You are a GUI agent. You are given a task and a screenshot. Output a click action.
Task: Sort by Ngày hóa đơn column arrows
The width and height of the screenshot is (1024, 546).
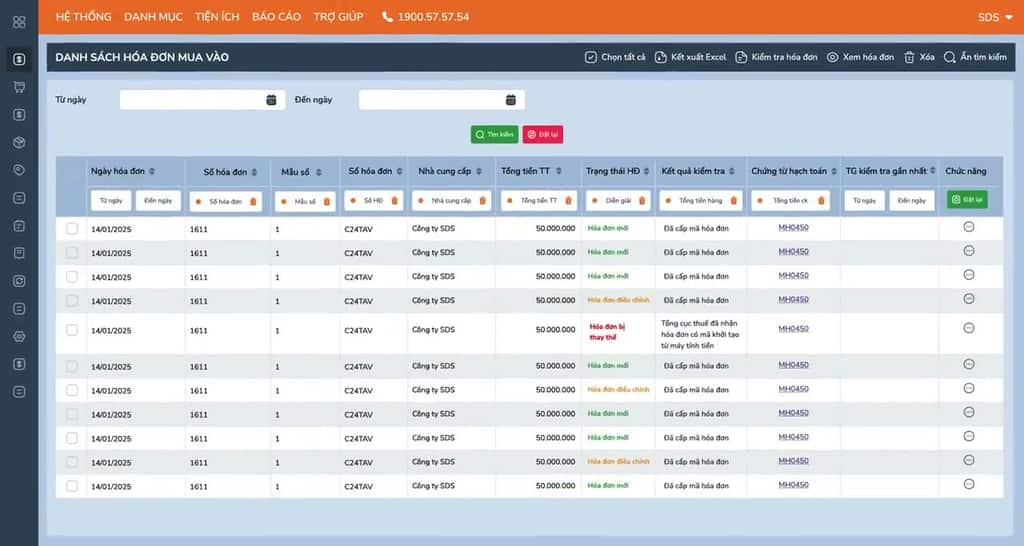pos(152,171)
